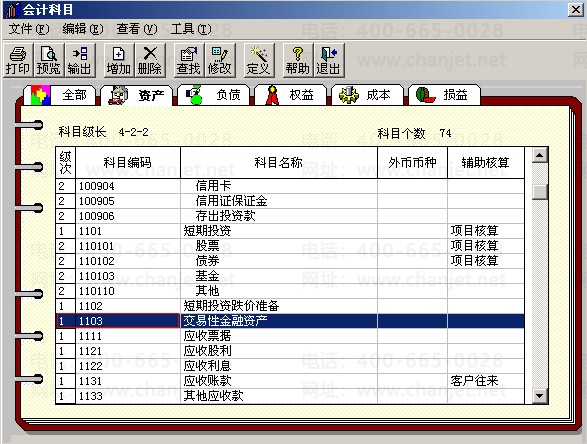Image resolution: width=587 pixels, height=444 pixels.
Task: Switch to the 损益 tab
Action: (x=444, y=95)
